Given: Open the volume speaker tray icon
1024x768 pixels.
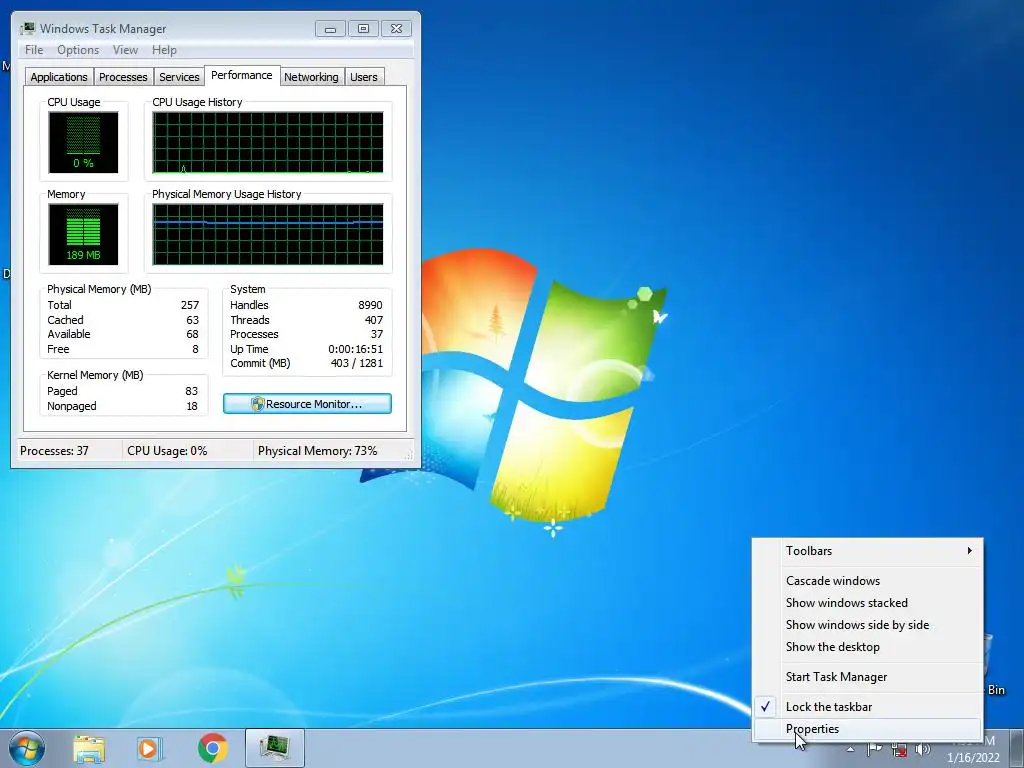Looking at the screenshot, I should (x=923, y=749).
